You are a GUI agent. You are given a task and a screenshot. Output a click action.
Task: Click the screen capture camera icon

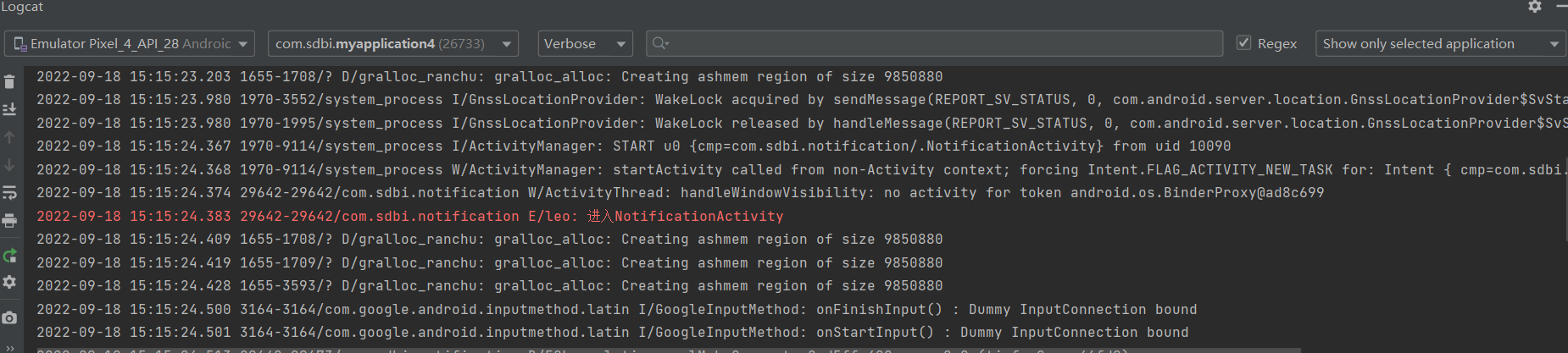point(9,318)
